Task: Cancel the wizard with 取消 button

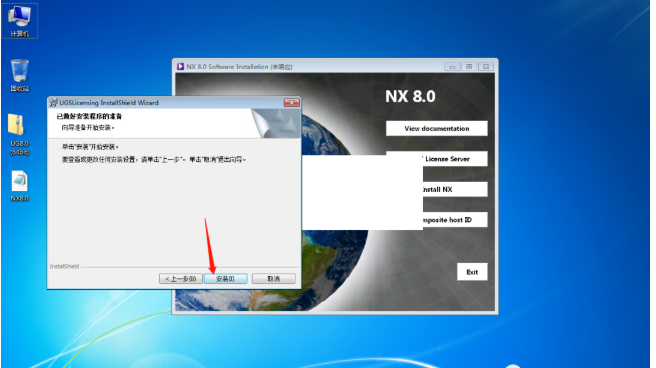Action: (274, 279)
